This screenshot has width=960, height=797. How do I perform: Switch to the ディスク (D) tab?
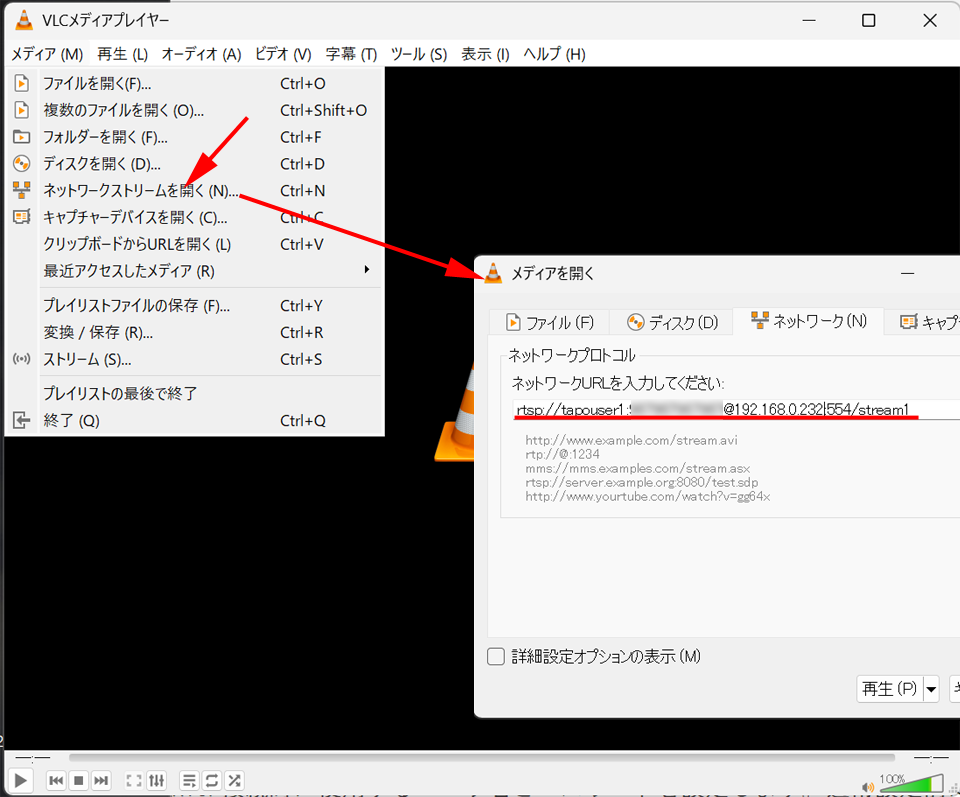pyautogui.click(x=672, y=322)
